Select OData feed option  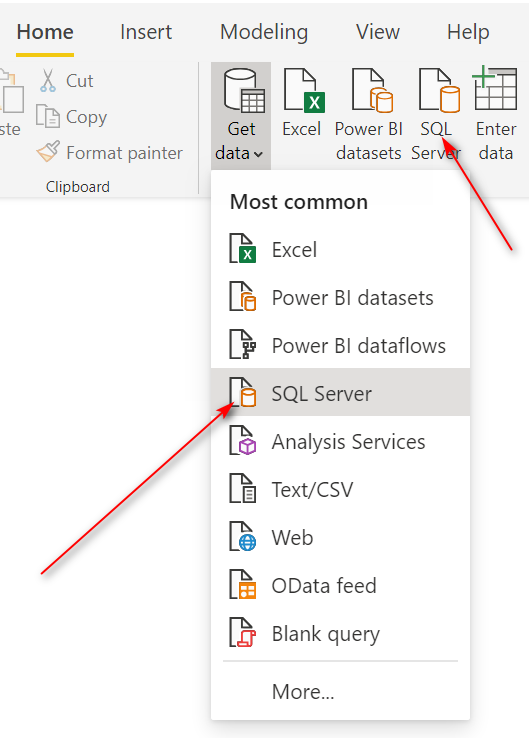(x=340, y=585)
